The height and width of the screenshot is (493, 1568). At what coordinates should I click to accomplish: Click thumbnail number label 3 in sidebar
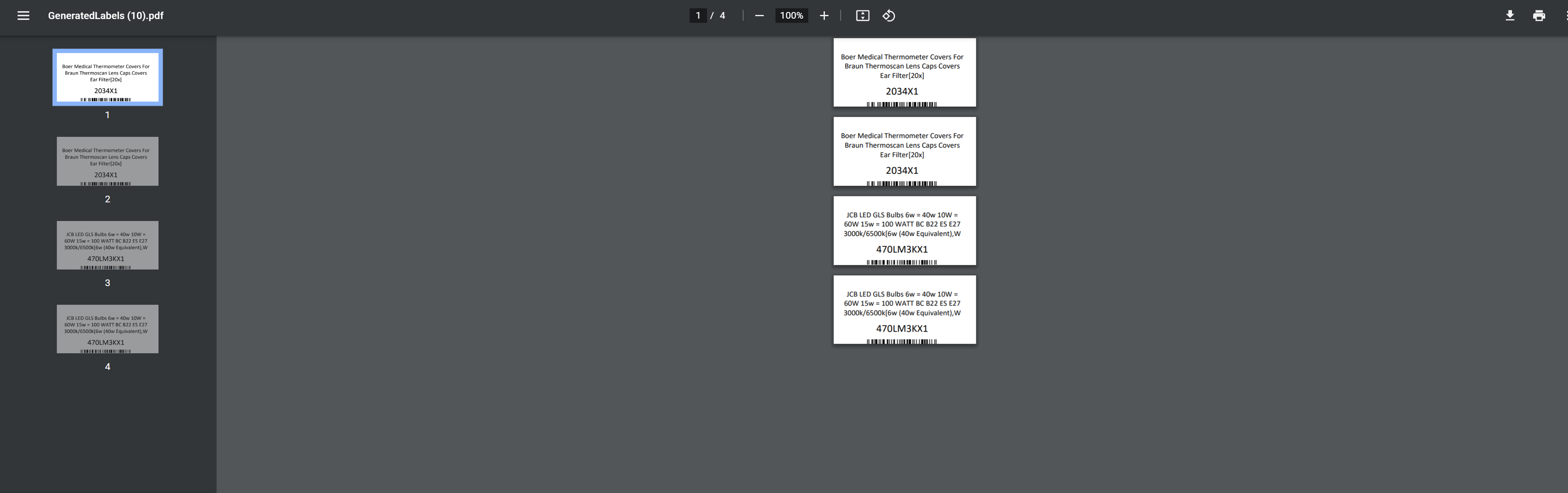(108, 283)
